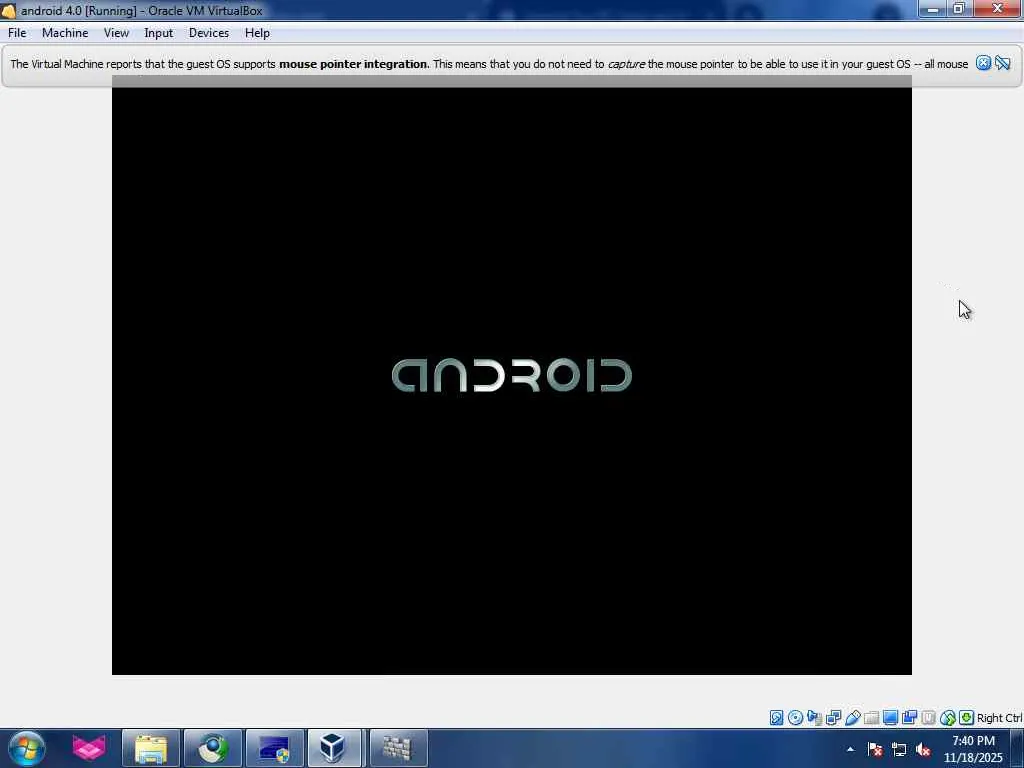The width and height of the screenshot is (1024, 768).
Task: Click the don't-show-again icon on the notification bar
Action: (1002, 63)
